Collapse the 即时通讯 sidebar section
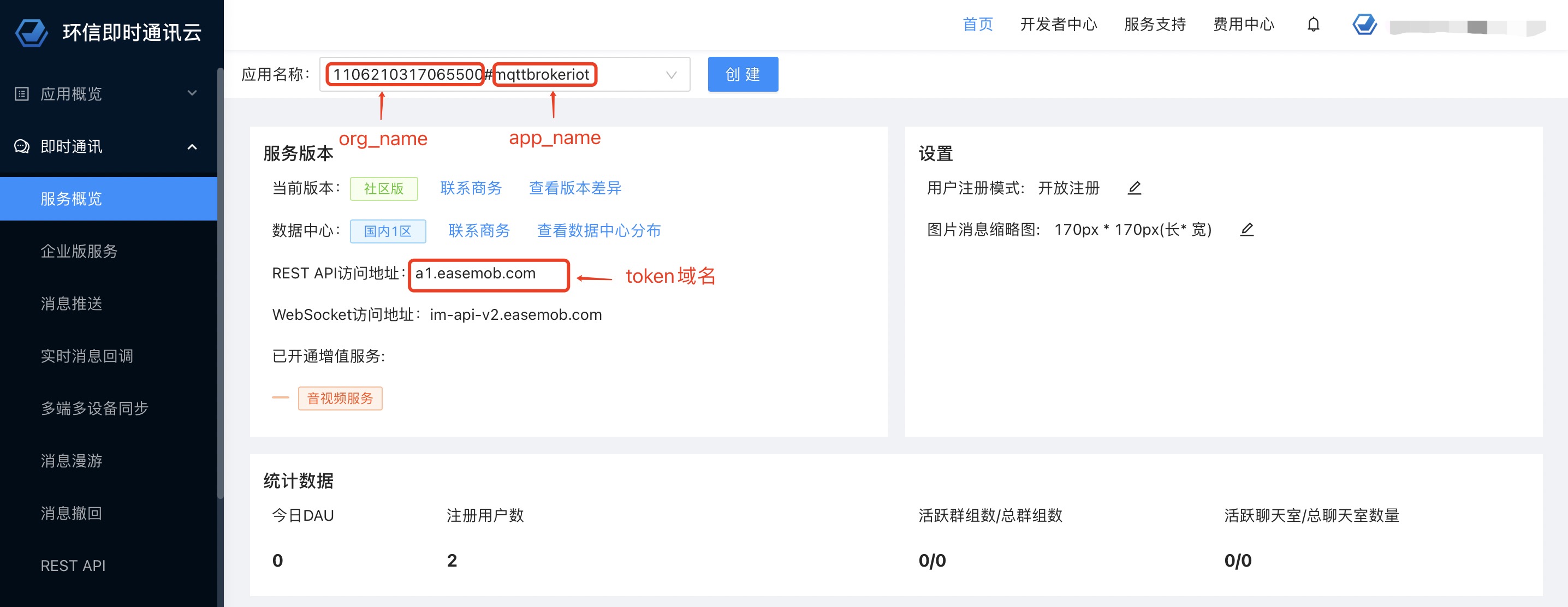1568x607 pixels. [x=192, y=147]
